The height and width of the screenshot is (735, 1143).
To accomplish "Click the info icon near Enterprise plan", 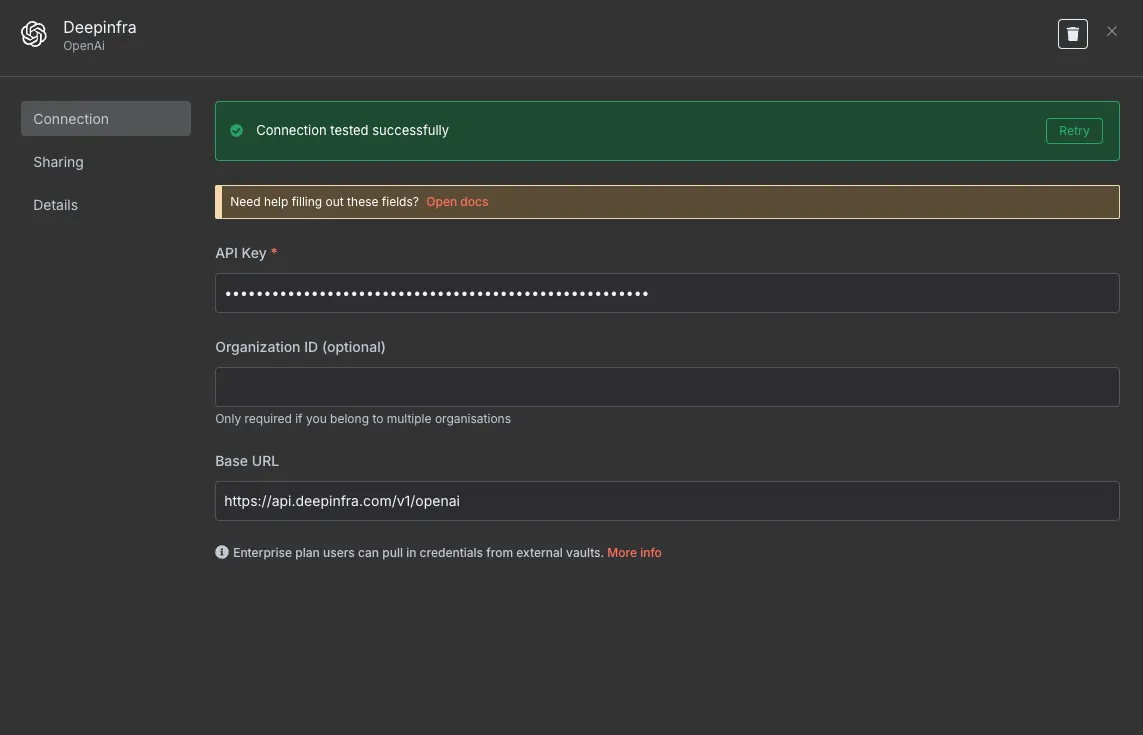I will 222,552.
